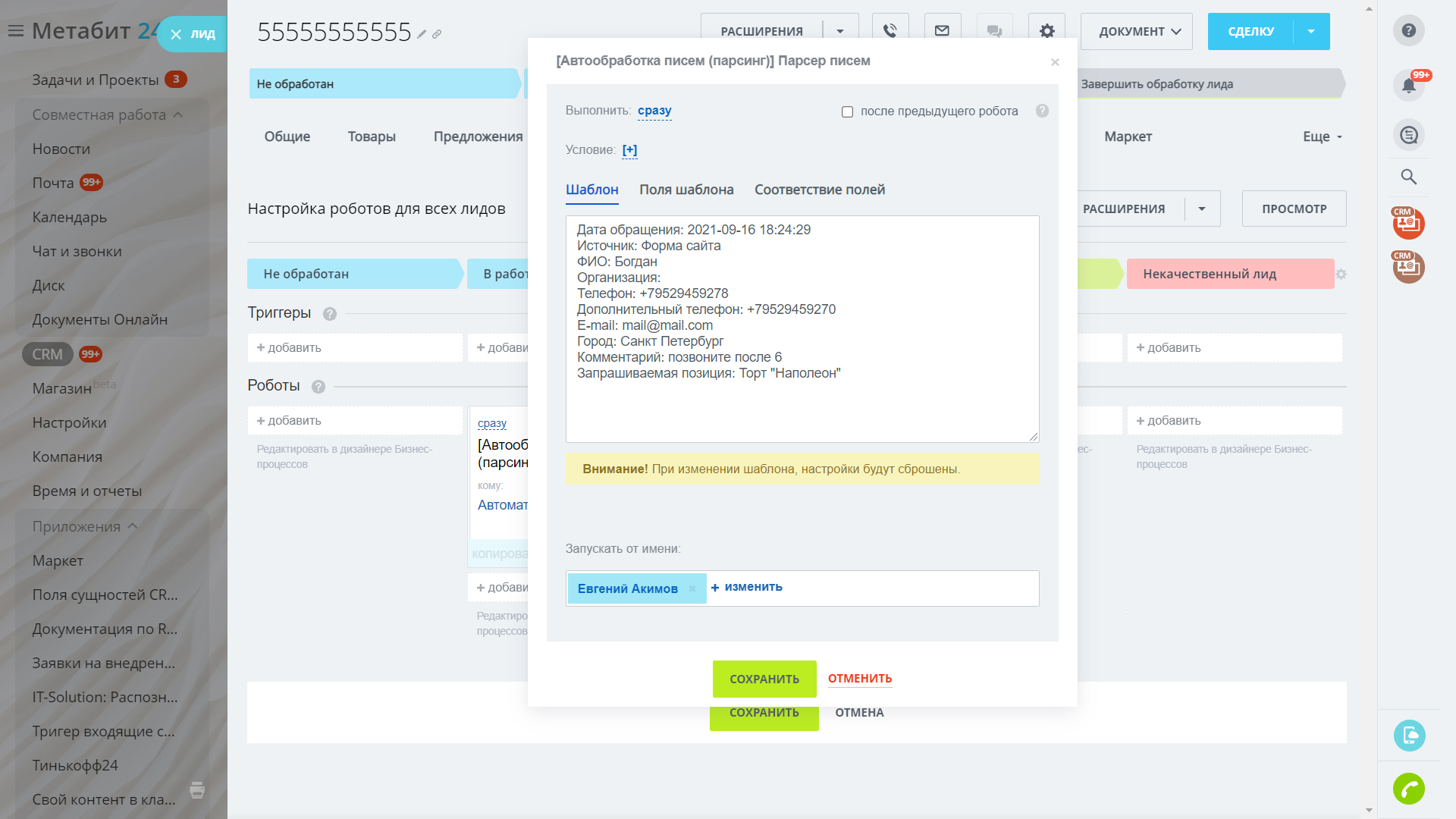This screenshot has height=819, width=1456.
Task: Click inside the template text area
Action: click(x=802, y=409)
